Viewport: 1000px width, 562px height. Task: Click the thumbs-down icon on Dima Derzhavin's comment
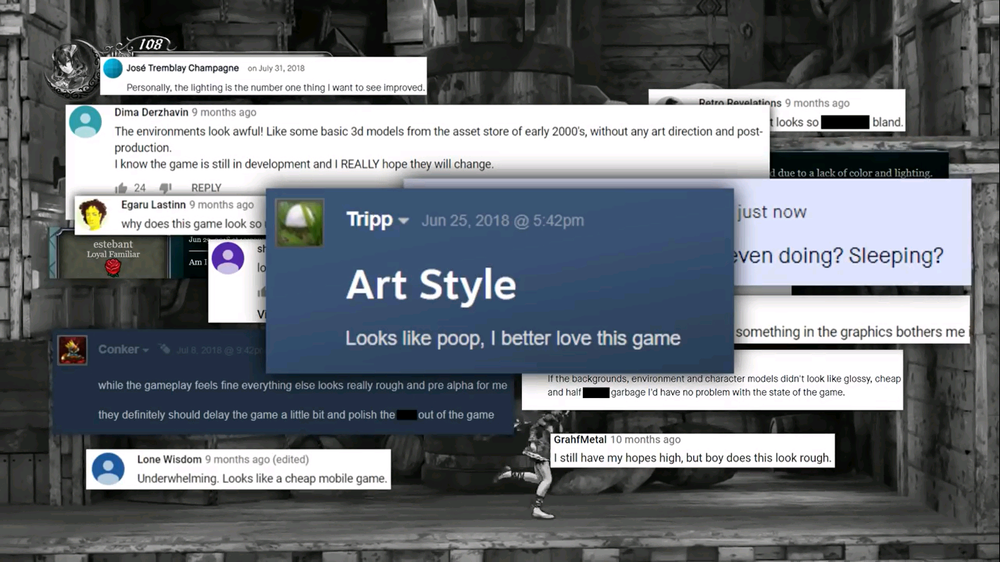coord(166,188)
